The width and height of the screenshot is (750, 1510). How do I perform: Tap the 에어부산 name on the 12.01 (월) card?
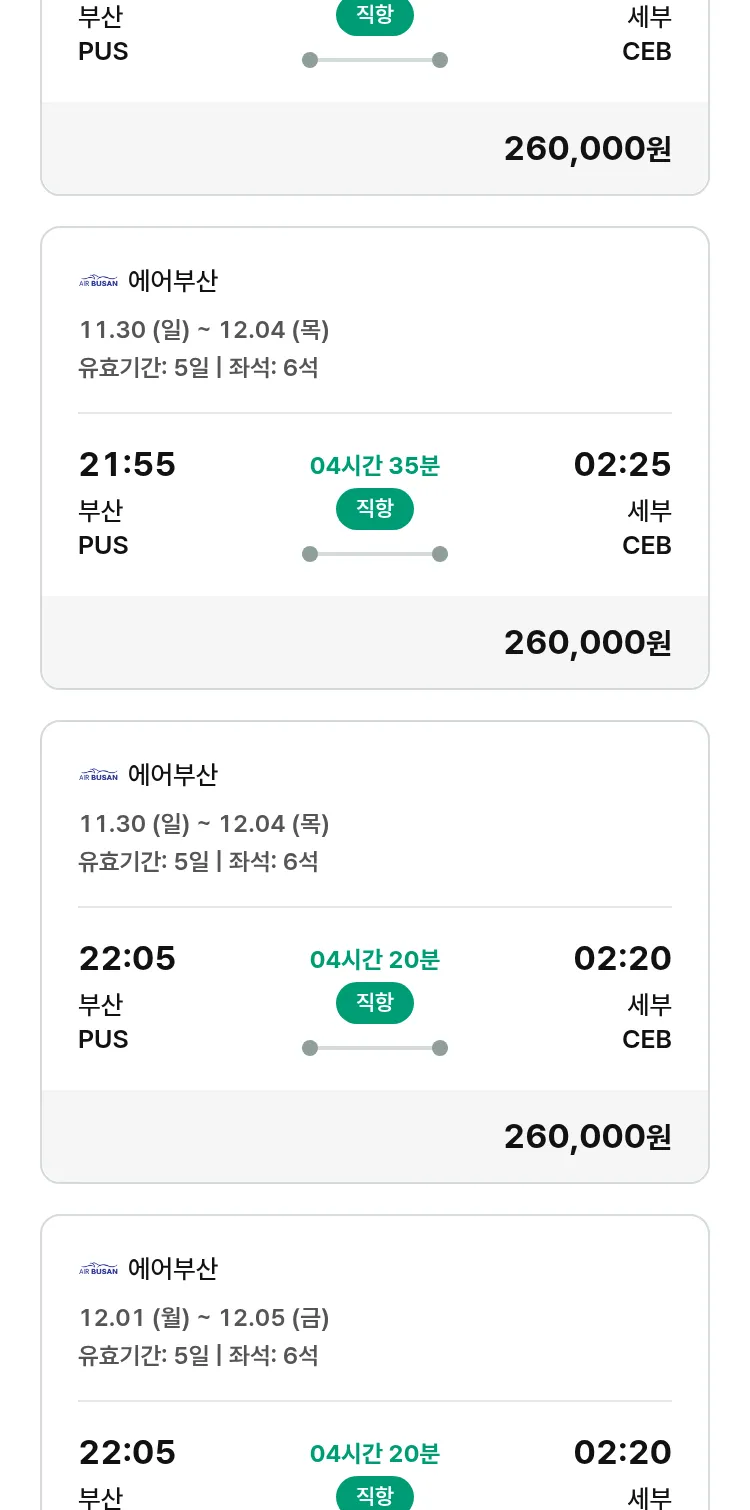pos(172,1269)
